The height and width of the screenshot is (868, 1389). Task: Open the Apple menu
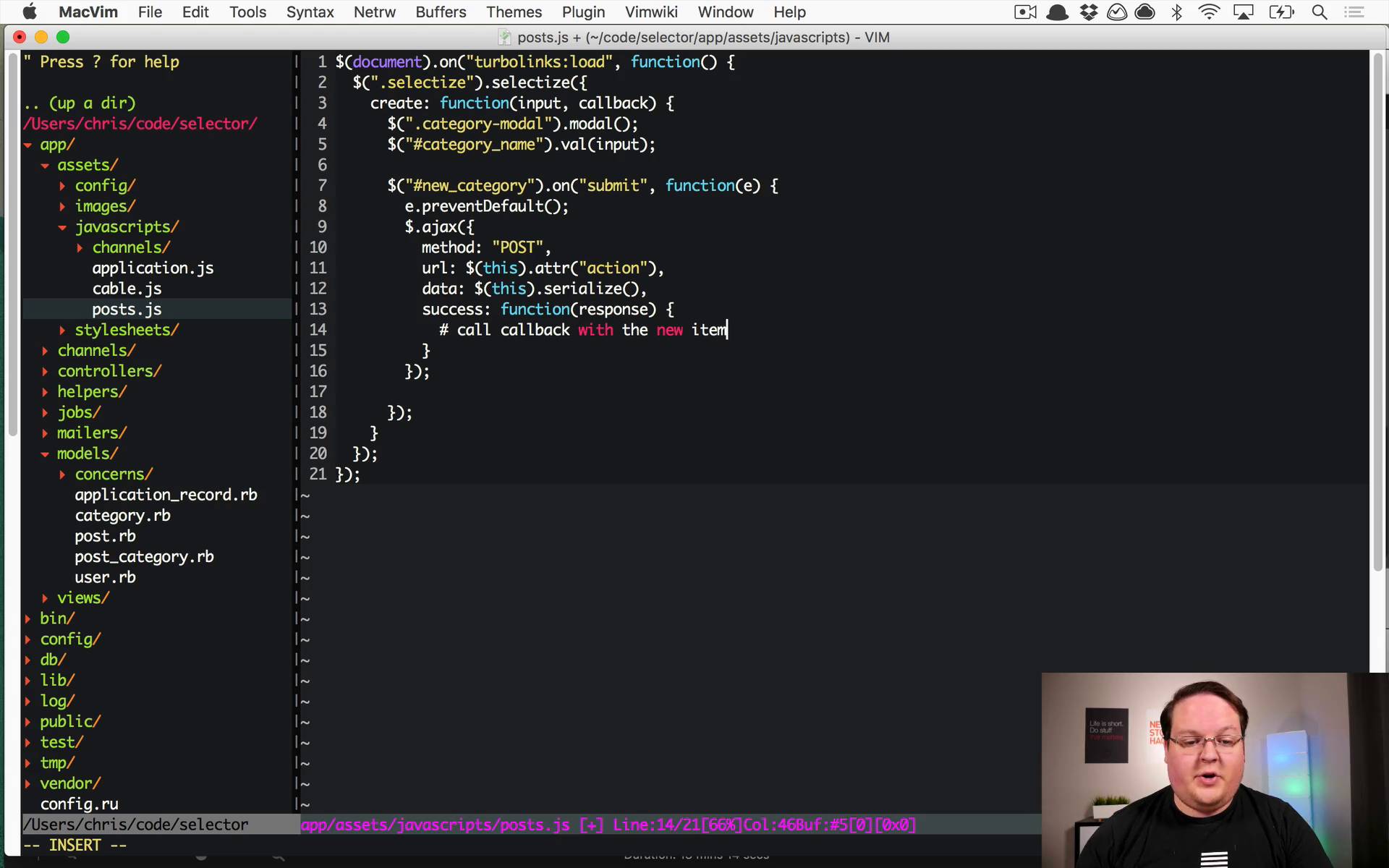coord(30,12)
